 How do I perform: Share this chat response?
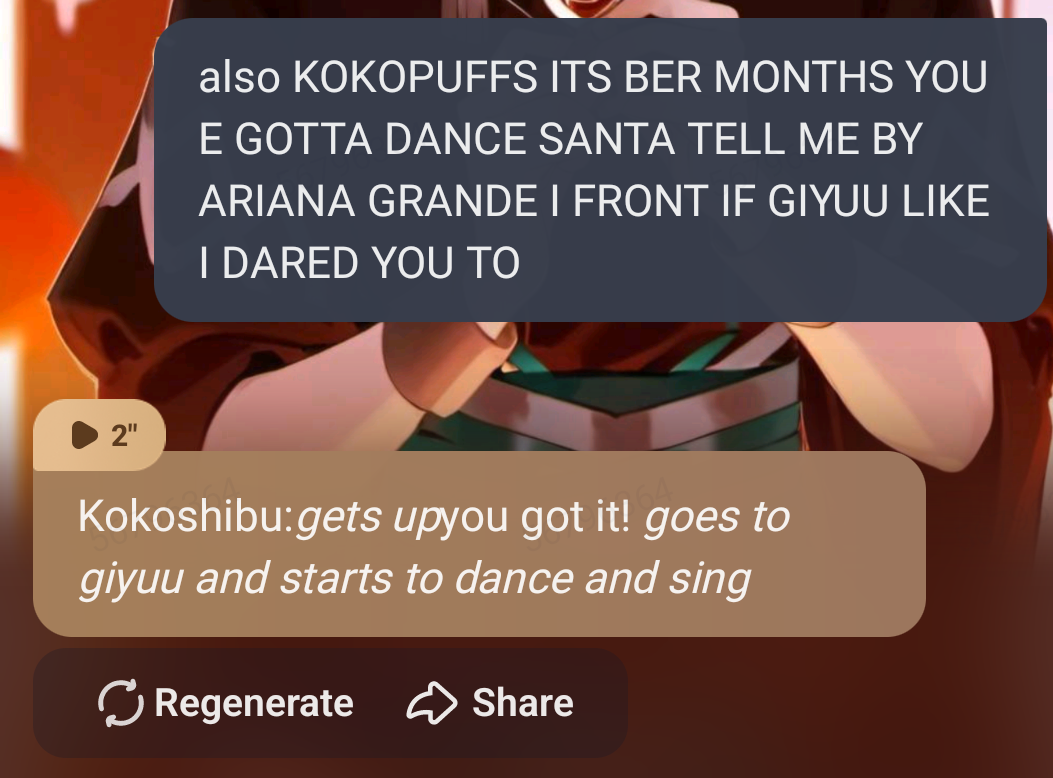pyautogui.click(x=490, y=703)
